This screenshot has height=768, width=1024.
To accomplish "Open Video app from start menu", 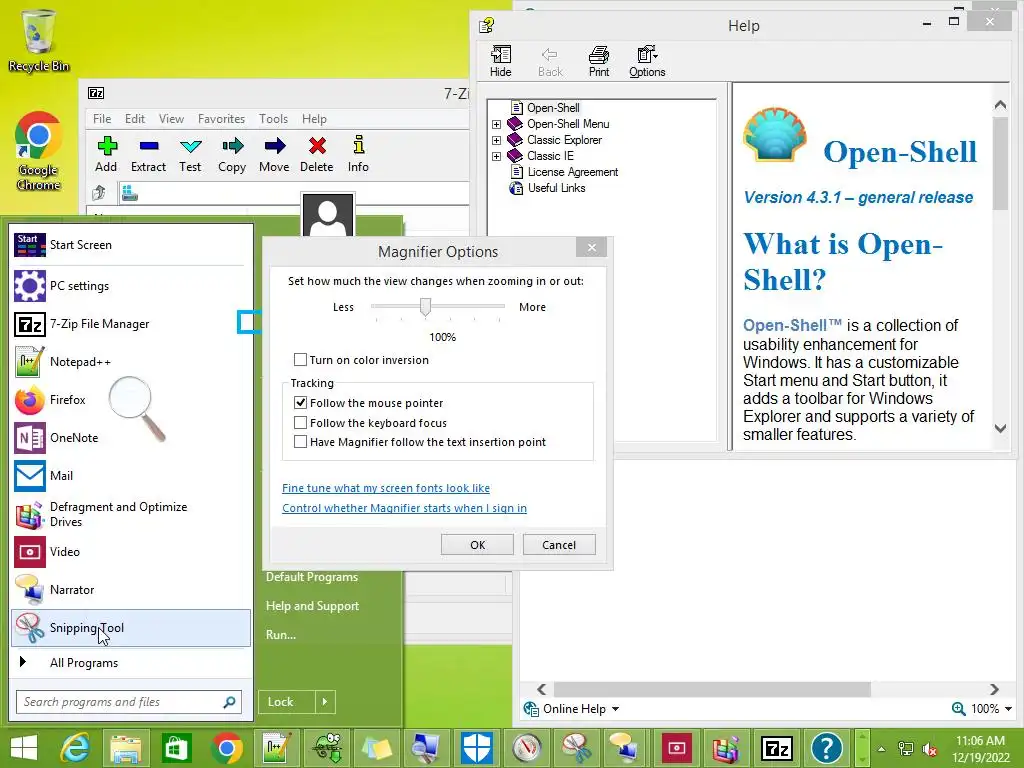I will click(130, 552).
